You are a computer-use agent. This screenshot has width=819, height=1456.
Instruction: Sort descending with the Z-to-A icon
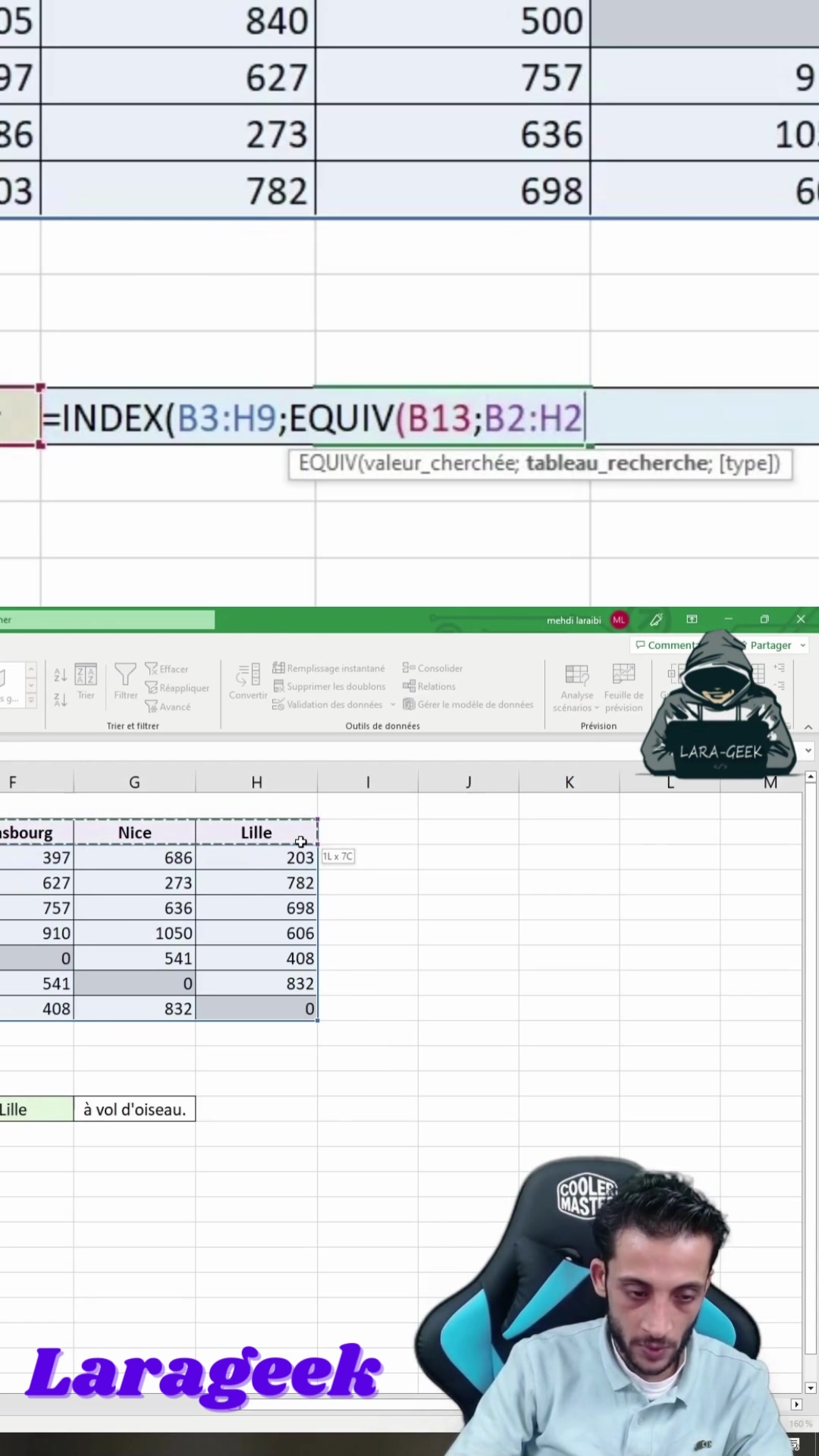[x=61, y=700]
